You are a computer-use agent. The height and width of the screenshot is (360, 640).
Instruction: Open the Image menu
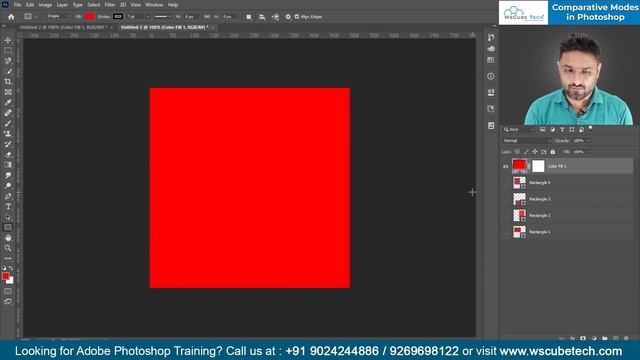45,5
